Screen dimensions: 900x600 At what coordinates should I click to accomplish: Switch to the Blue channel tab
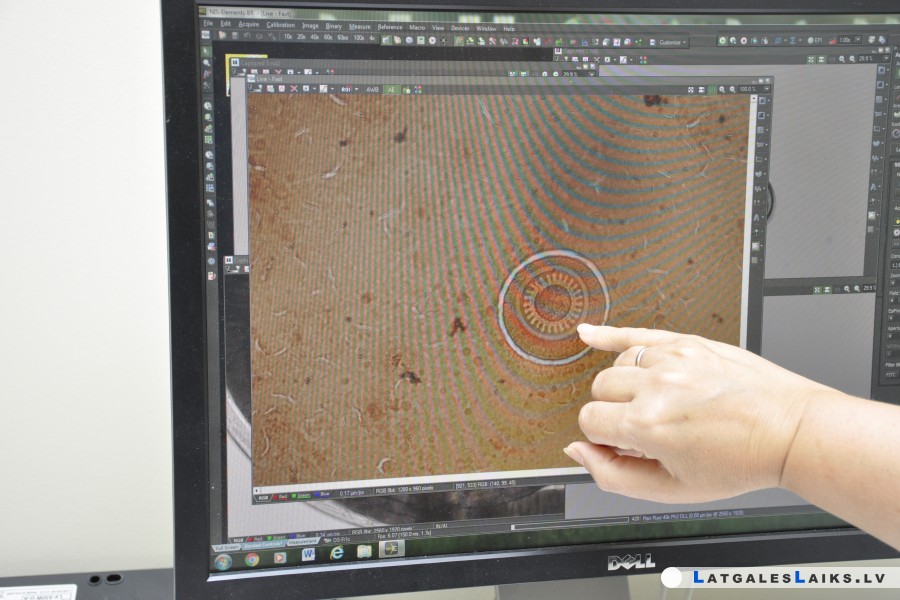click(x=321, y=494)
